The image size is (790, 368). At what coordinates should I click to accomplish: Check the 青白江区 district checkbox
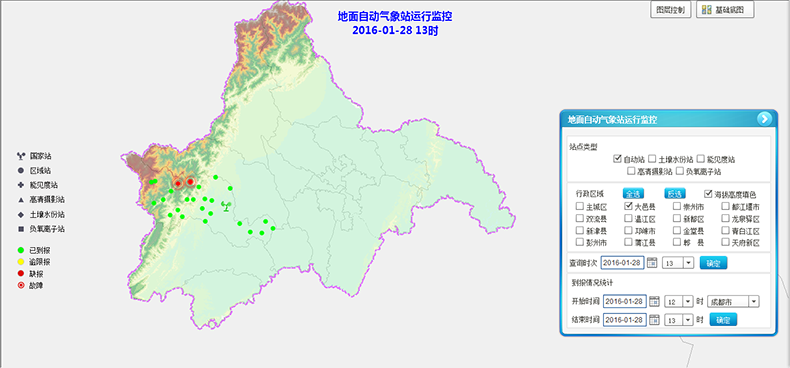point(725,231)
